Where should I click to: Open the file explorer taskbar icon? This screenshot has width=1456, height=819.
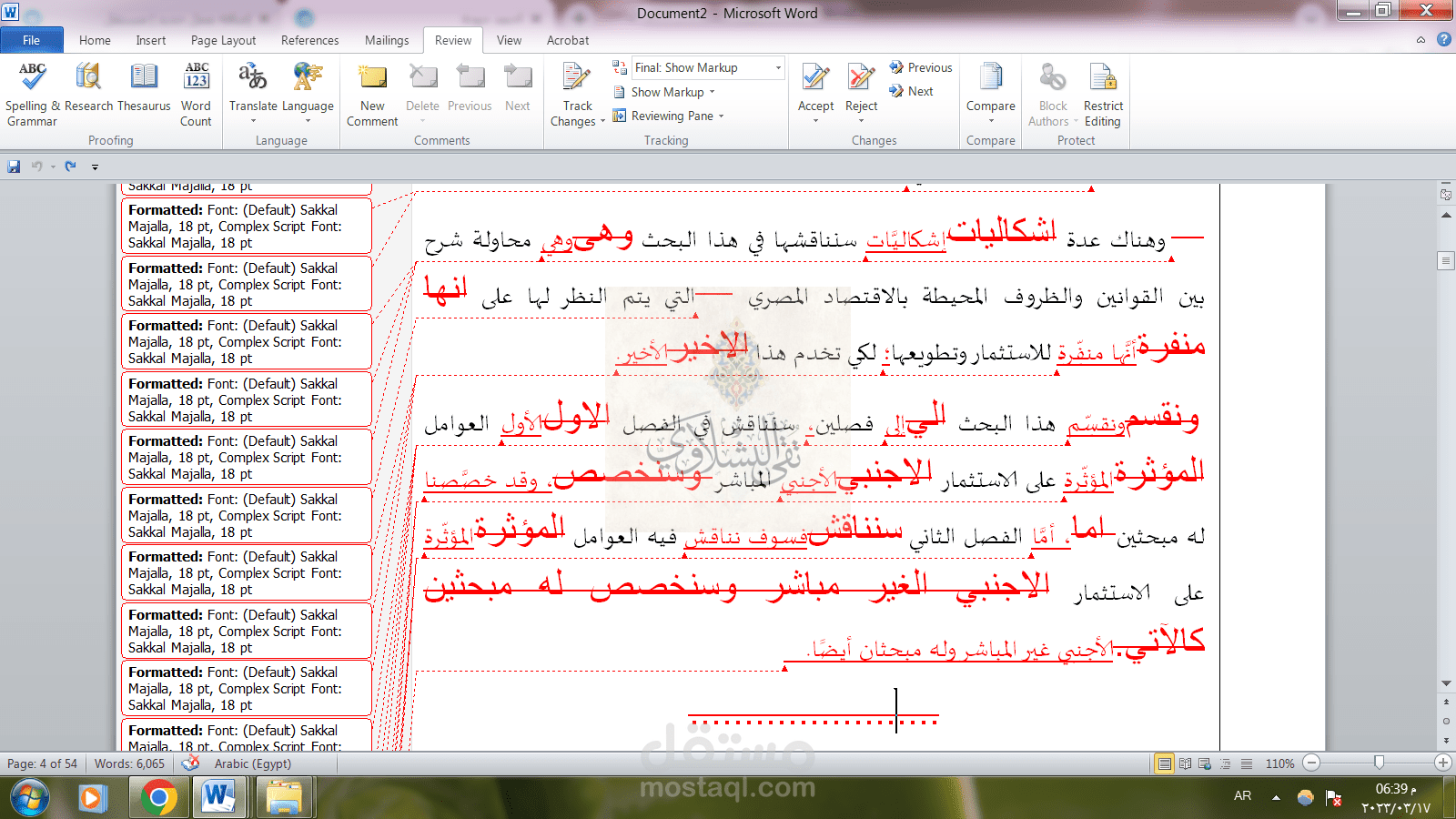click(x=284, y=798)
